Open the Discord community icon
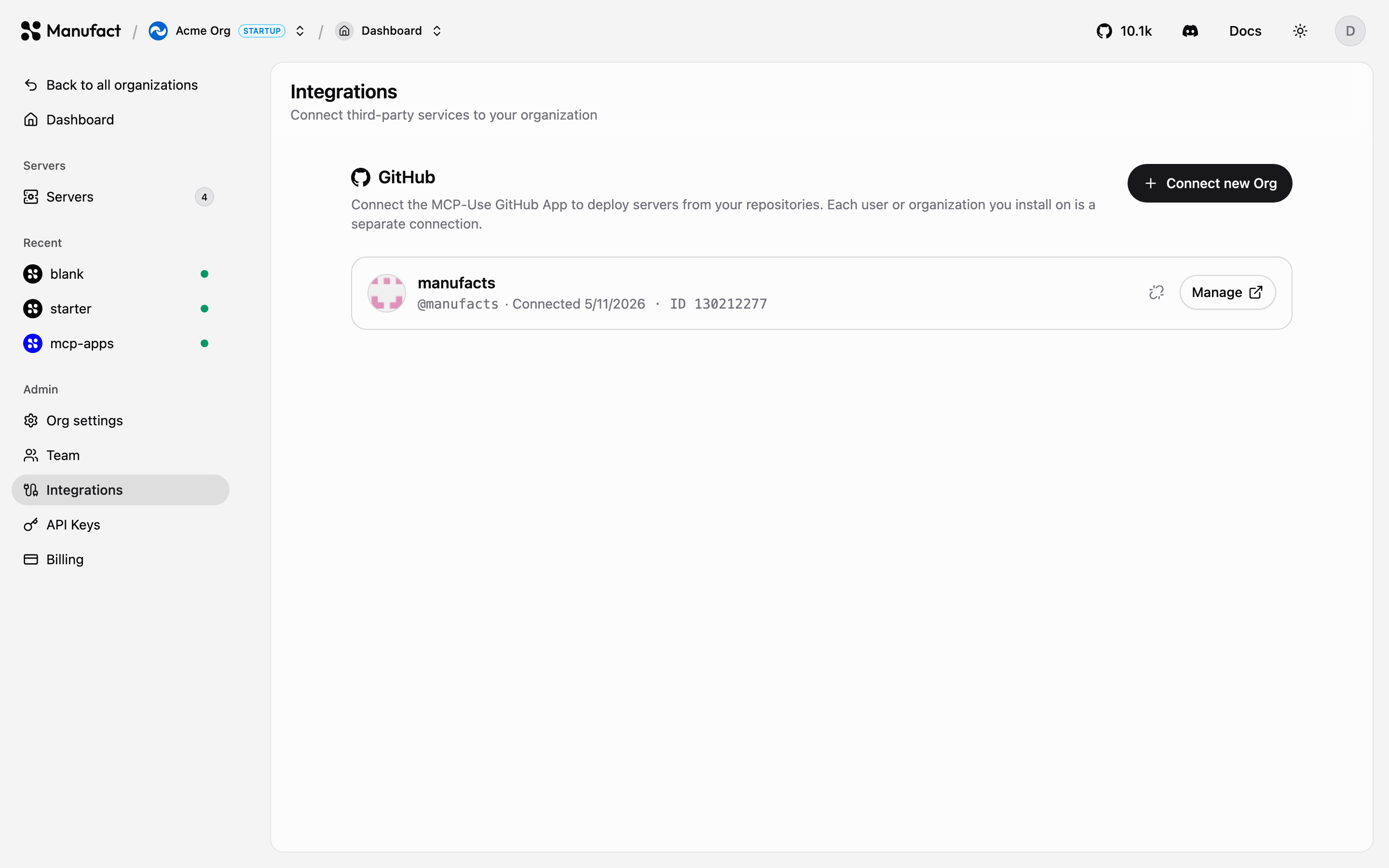This screenshot has height=868, width=1389. (x=1190, y=31)
